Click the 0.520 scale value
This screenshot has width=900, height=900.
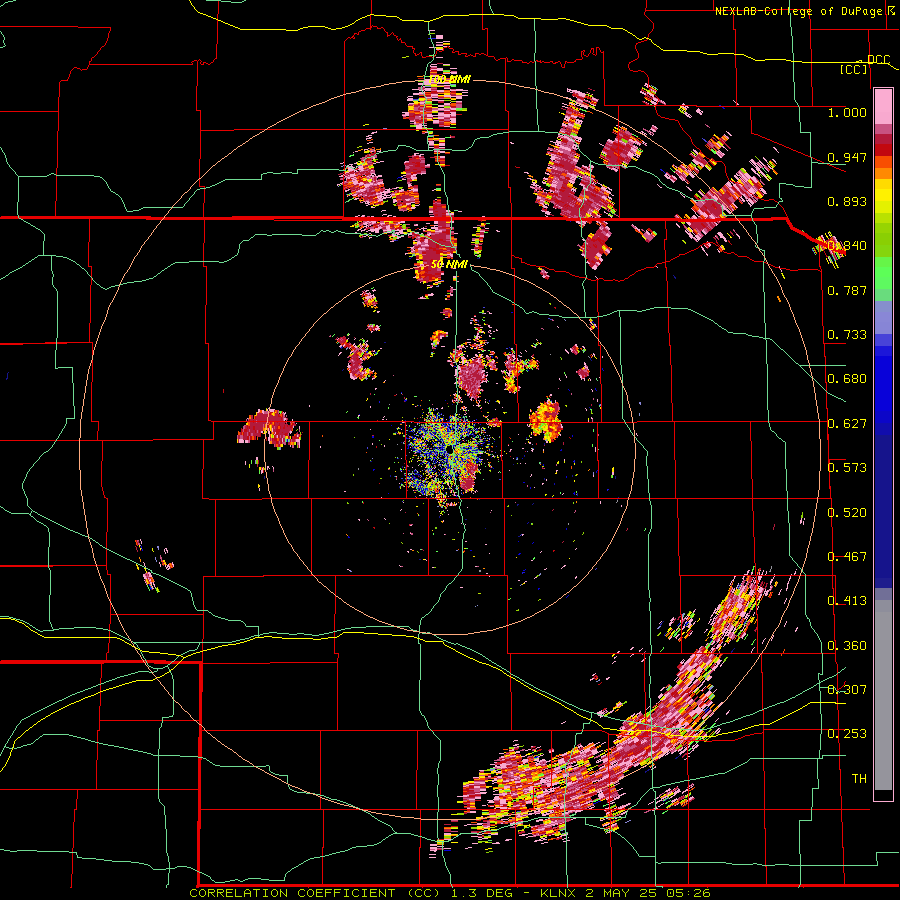click(847, 513)
